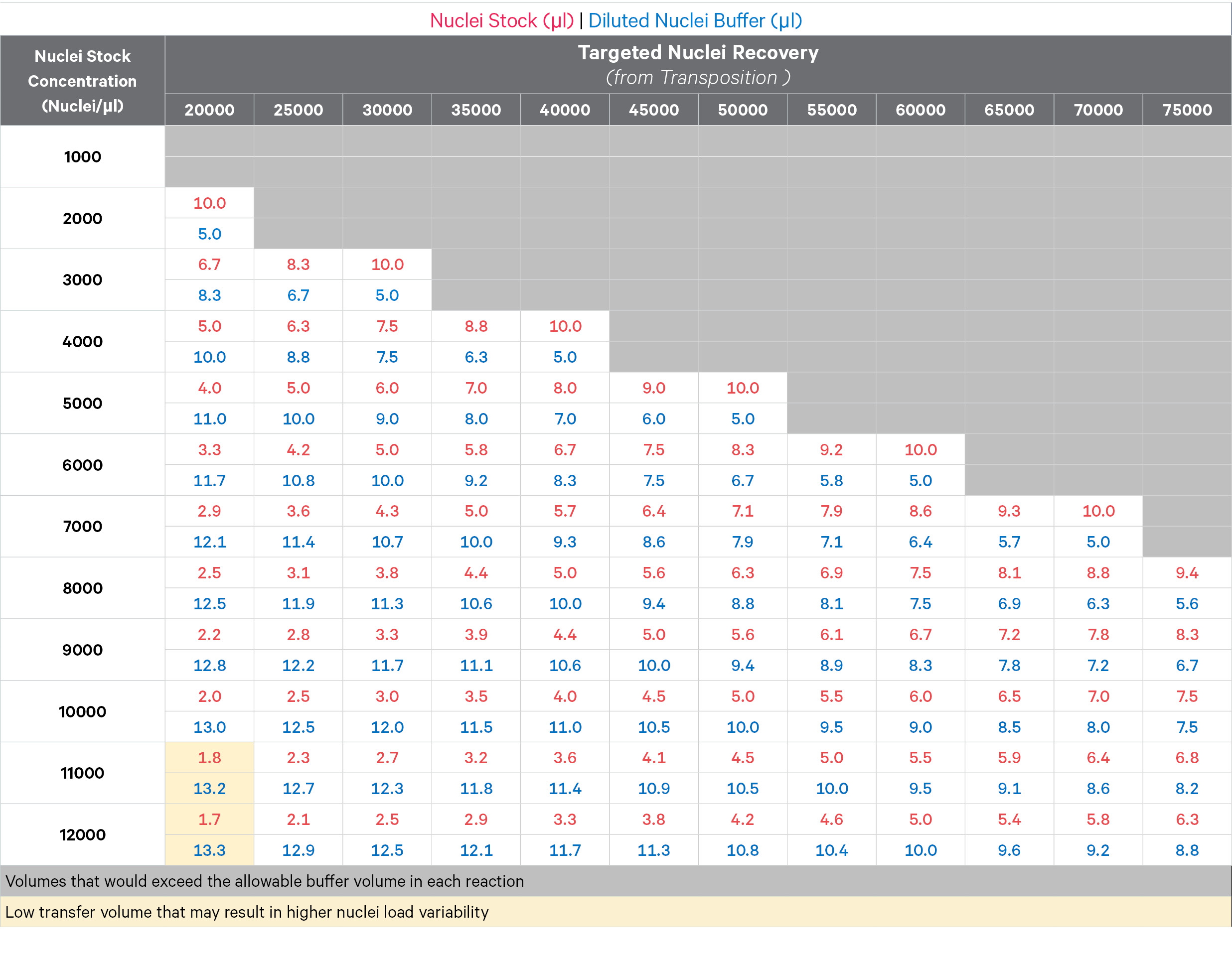This screenshot has height=965, width=1232.
Task: Click the 9.4 cell under the 75000 column
Action: point(1187,572)
